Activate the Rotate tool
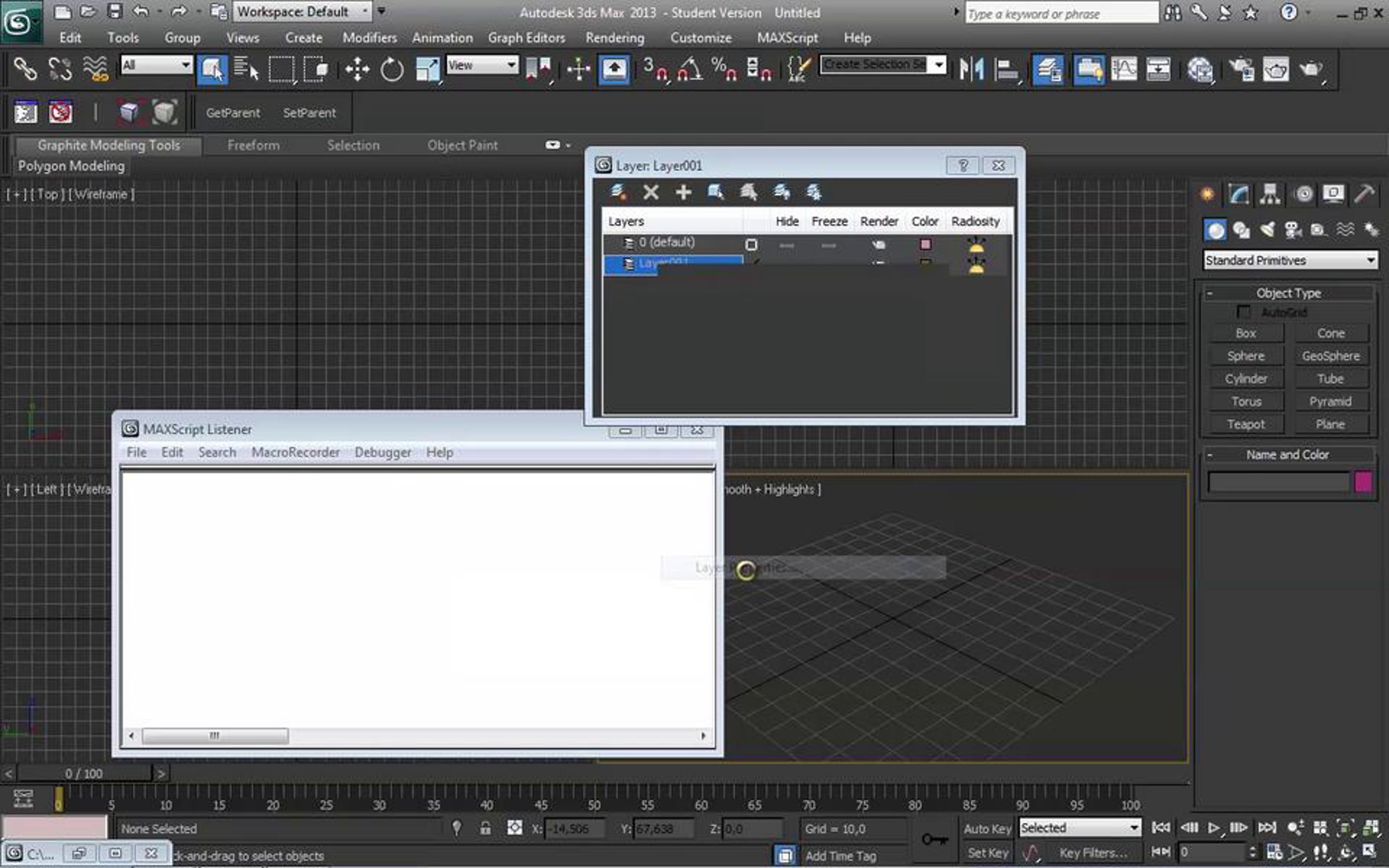The height and width of the screenshot is (868, 1389). pyautogui.click(x=392, y=69)
